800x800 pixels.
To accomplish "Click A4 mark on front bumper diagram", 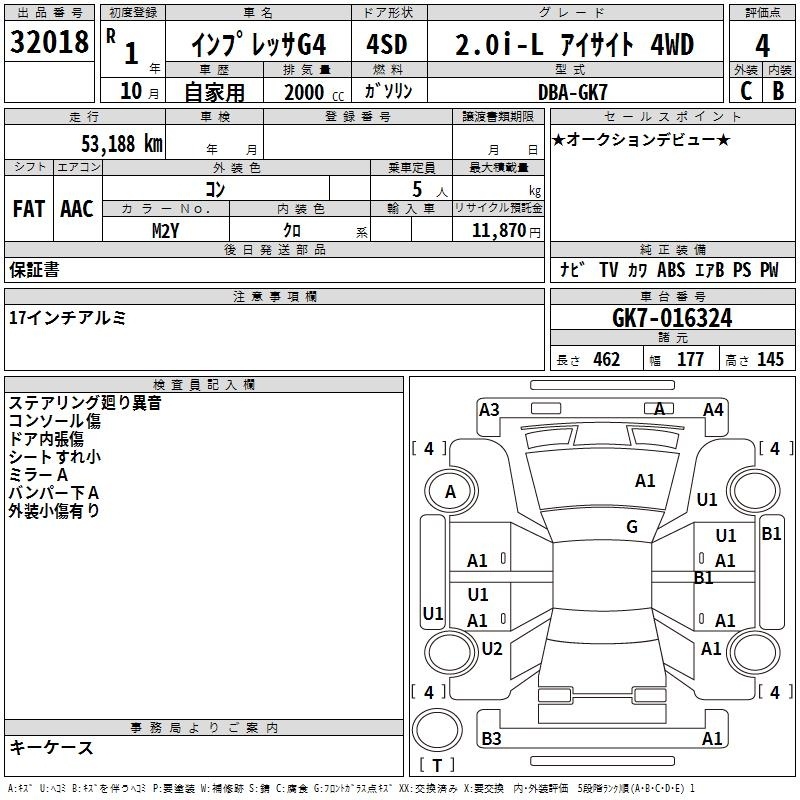I will pyautogui.click(x=713, y=410).
